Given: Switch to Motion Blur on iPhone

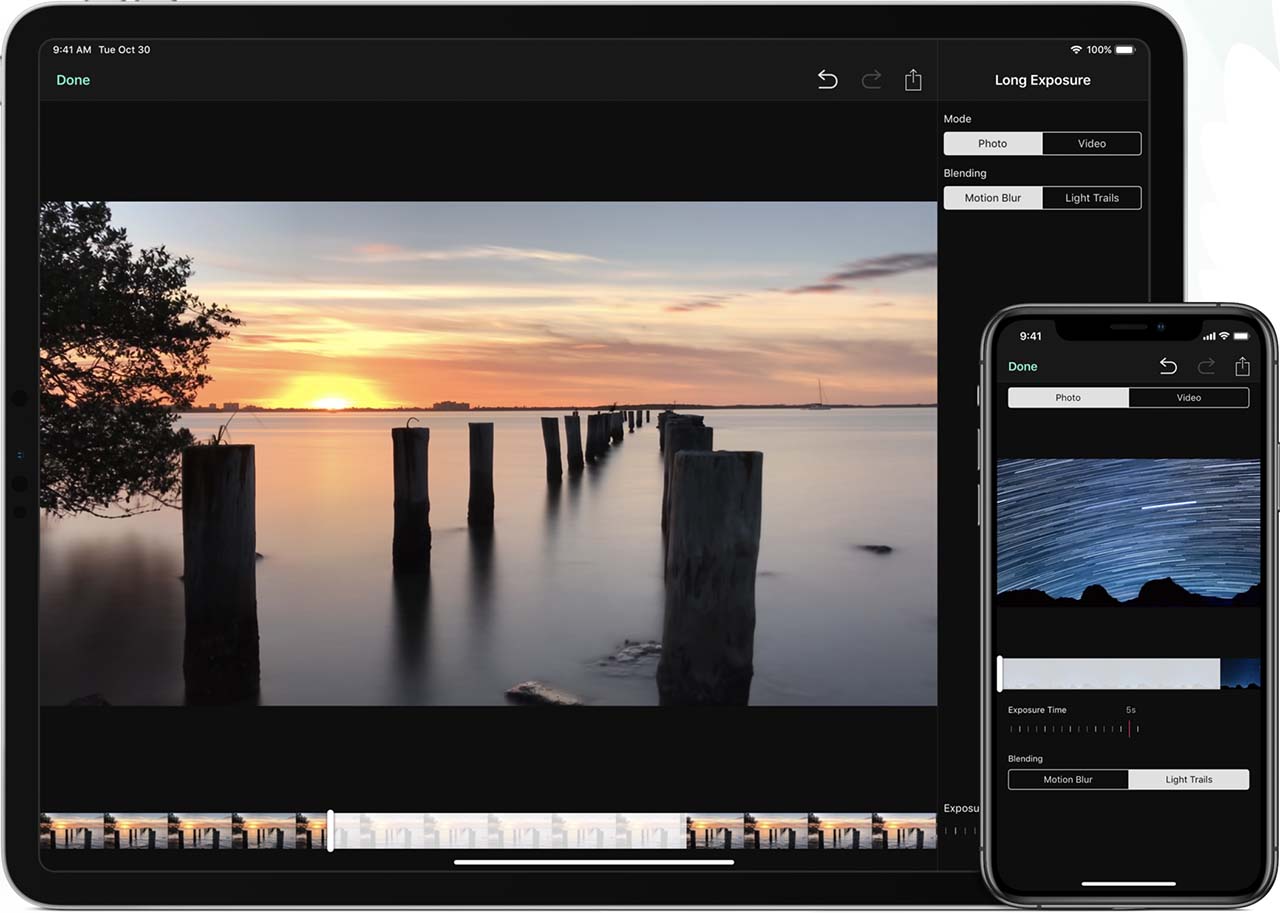Looking at the screenshot, I should tap(1068, 780).
